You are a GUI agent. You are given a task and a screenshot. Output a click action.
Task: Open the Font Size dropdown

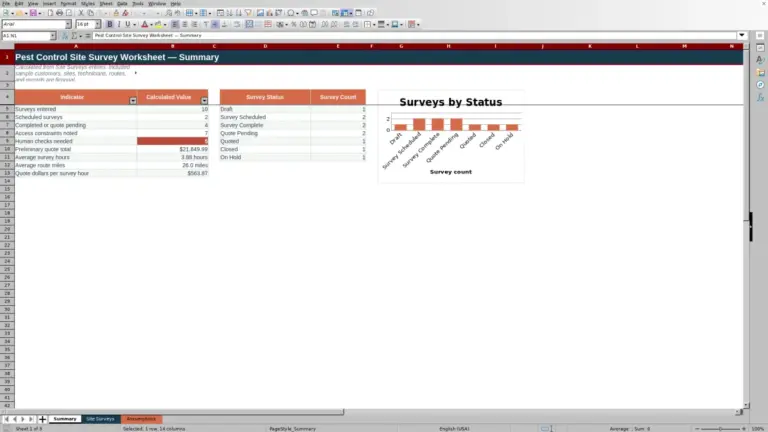coord(97,24)
